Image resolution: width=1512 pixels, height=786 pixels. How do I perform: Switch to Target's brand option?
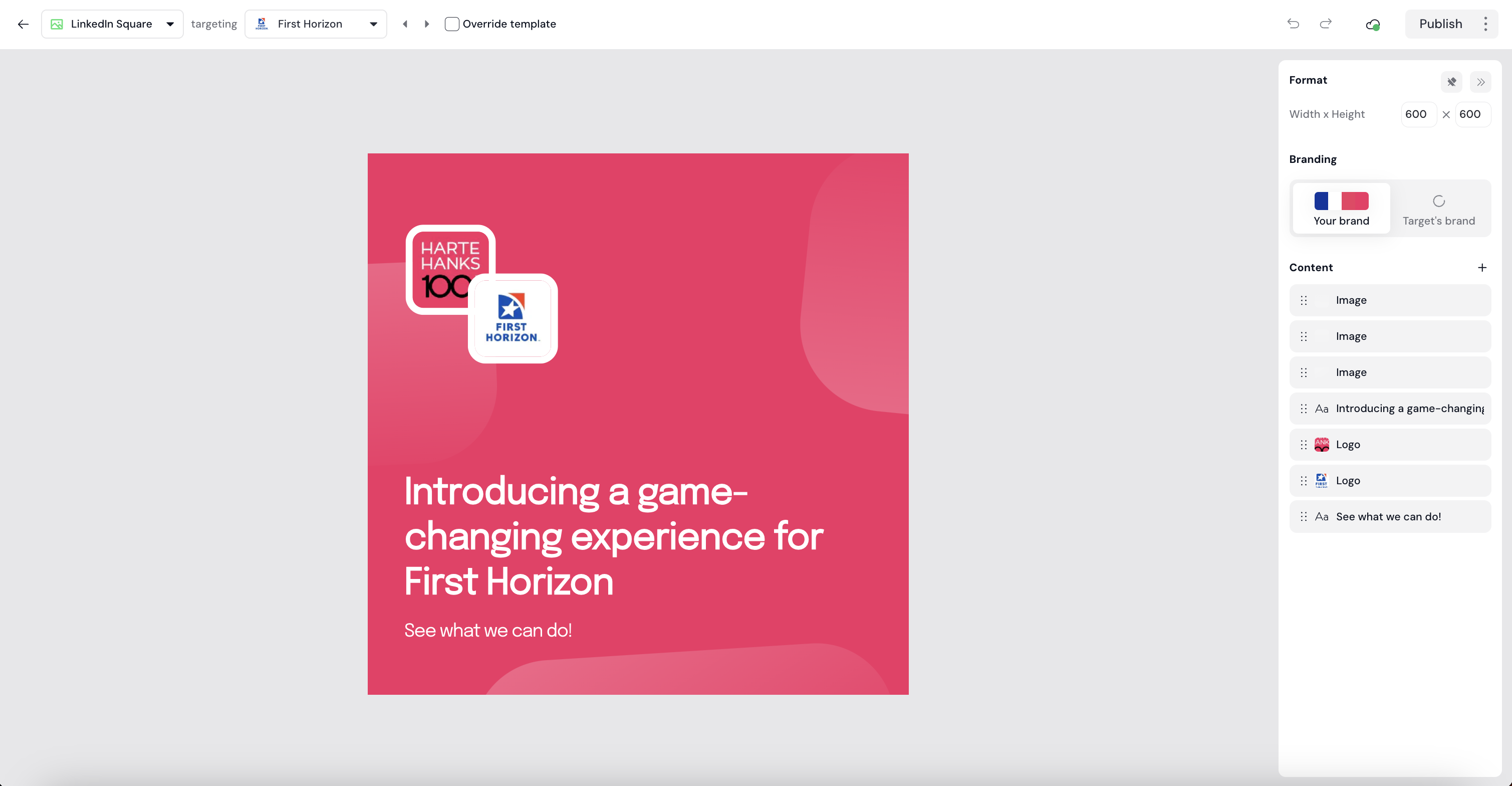[x=1438, y=209]
